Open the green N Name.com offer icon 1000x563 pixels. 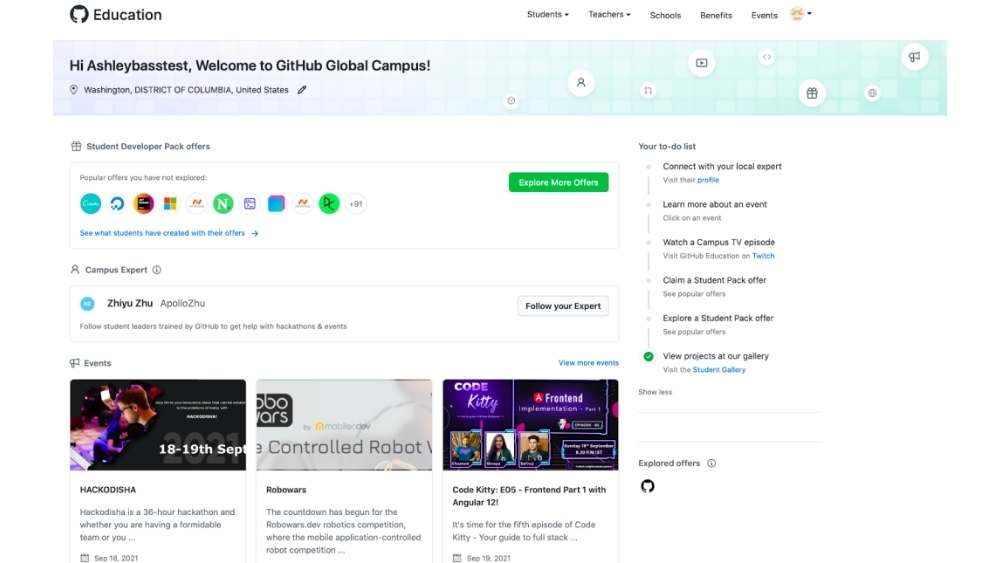click(x=223, y=203)
